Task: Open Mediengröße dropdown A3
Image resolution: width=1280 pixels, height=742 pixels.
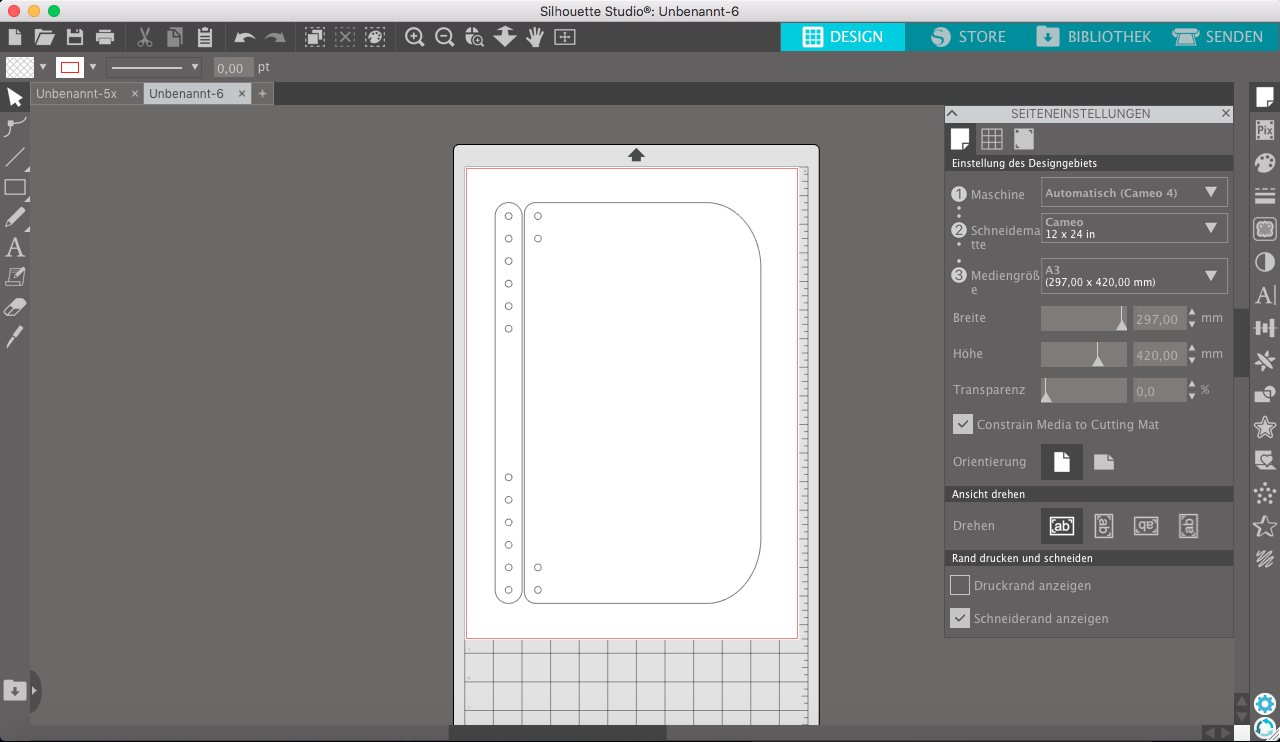Action: (x=1134, y=276)
